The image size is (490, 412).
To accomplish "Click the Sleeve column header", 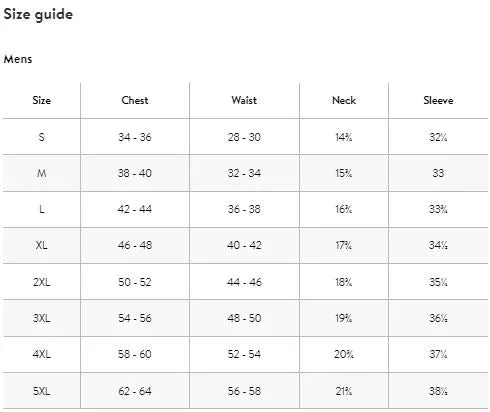I will point(438,100).
